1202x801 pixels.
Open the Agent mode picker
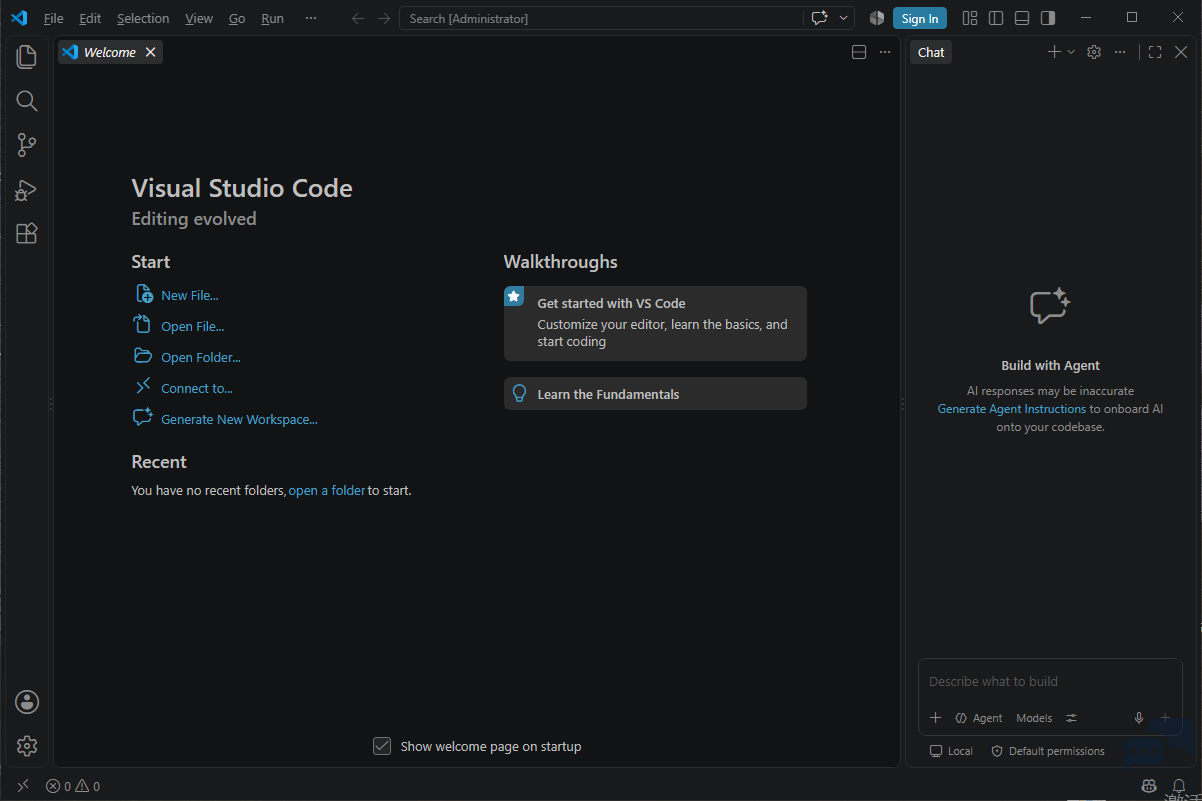979,718
